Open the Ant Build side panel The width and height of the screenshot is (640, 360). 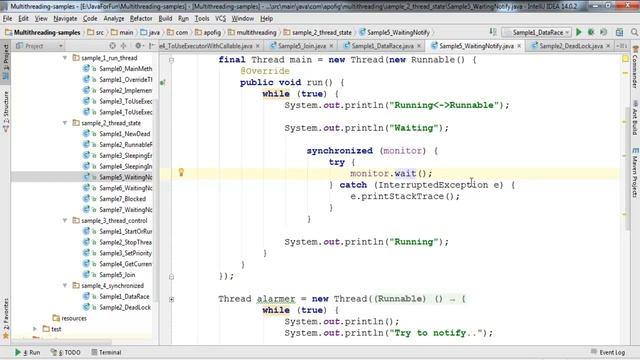635,118
